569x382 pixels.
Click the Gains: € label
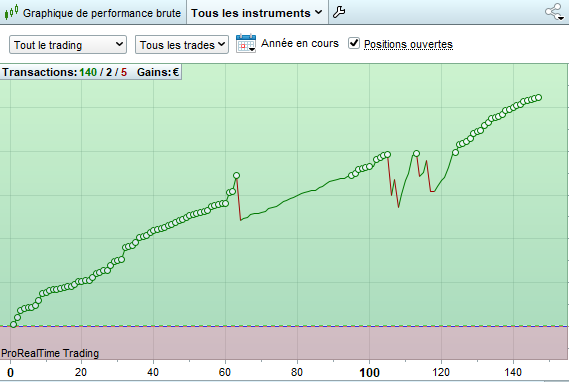click(158, 72)
